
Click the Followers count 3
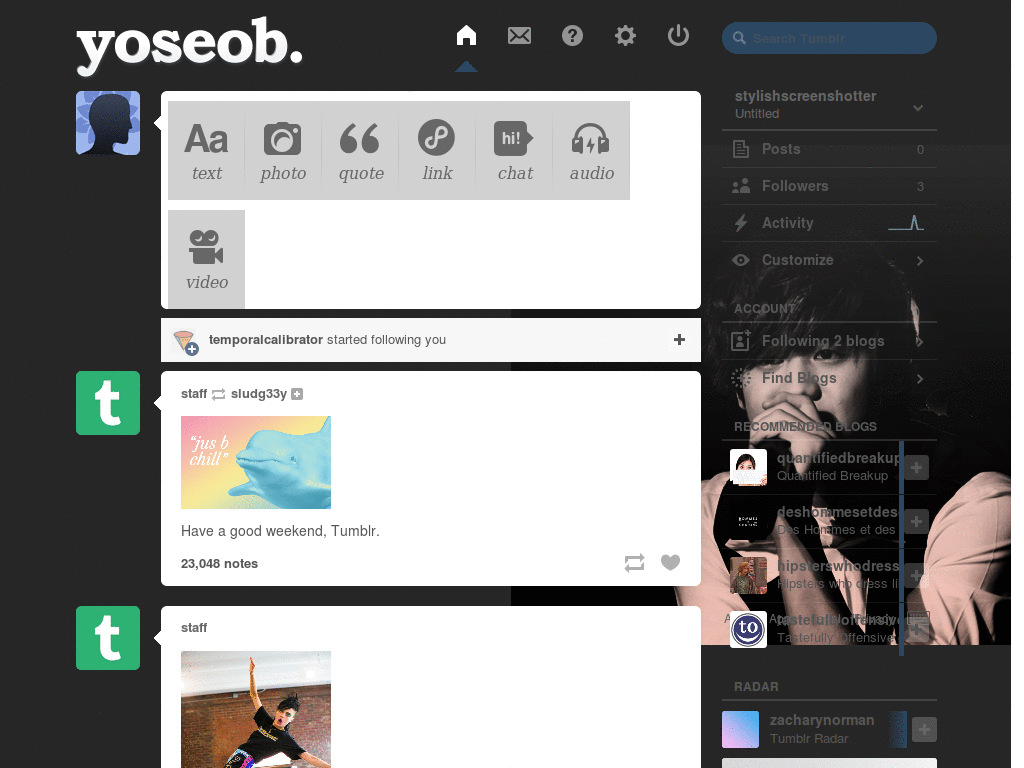[920, 187]
